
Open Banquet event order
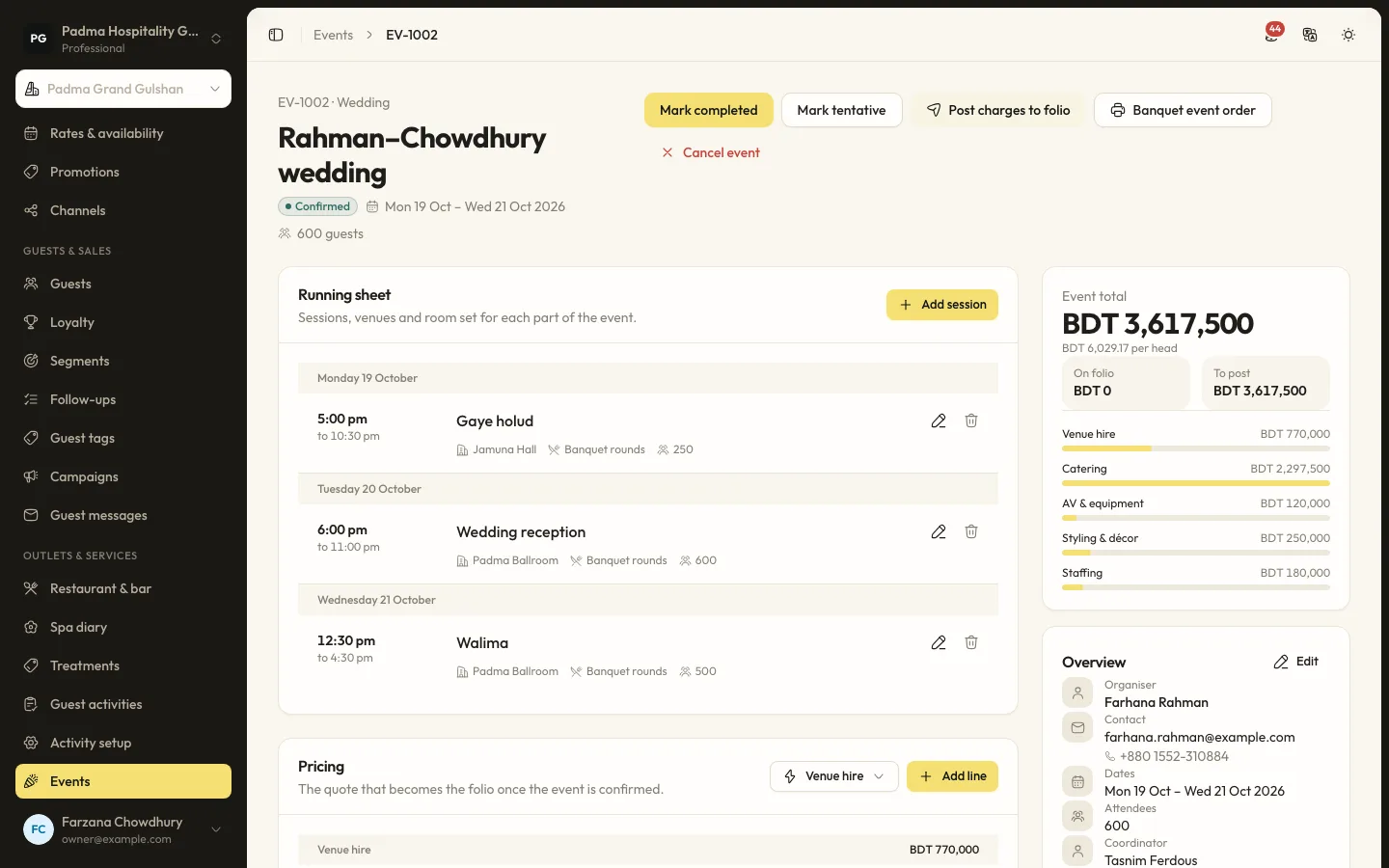click(1183, 110)
